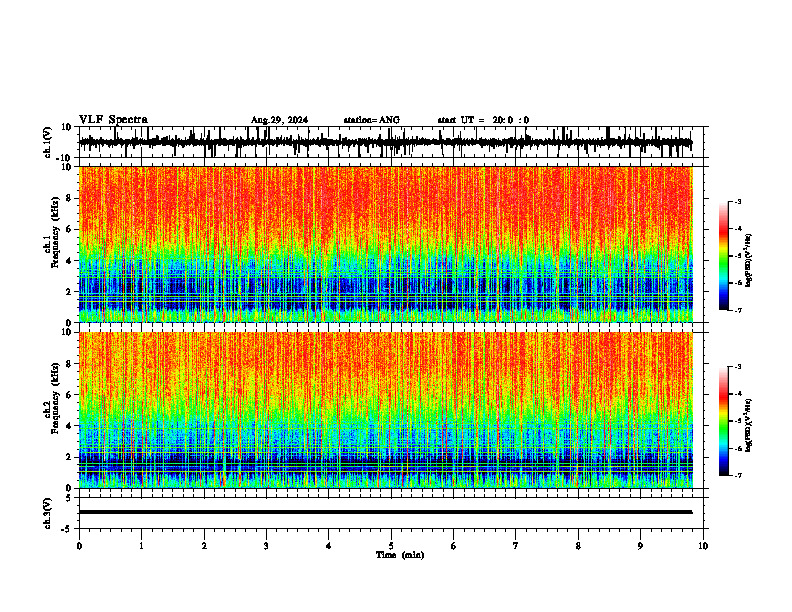Click the 'ch.3(V)' axis label
Viewport: 792px width, 612px height.
pyautogui.click(x=48, y=513)
